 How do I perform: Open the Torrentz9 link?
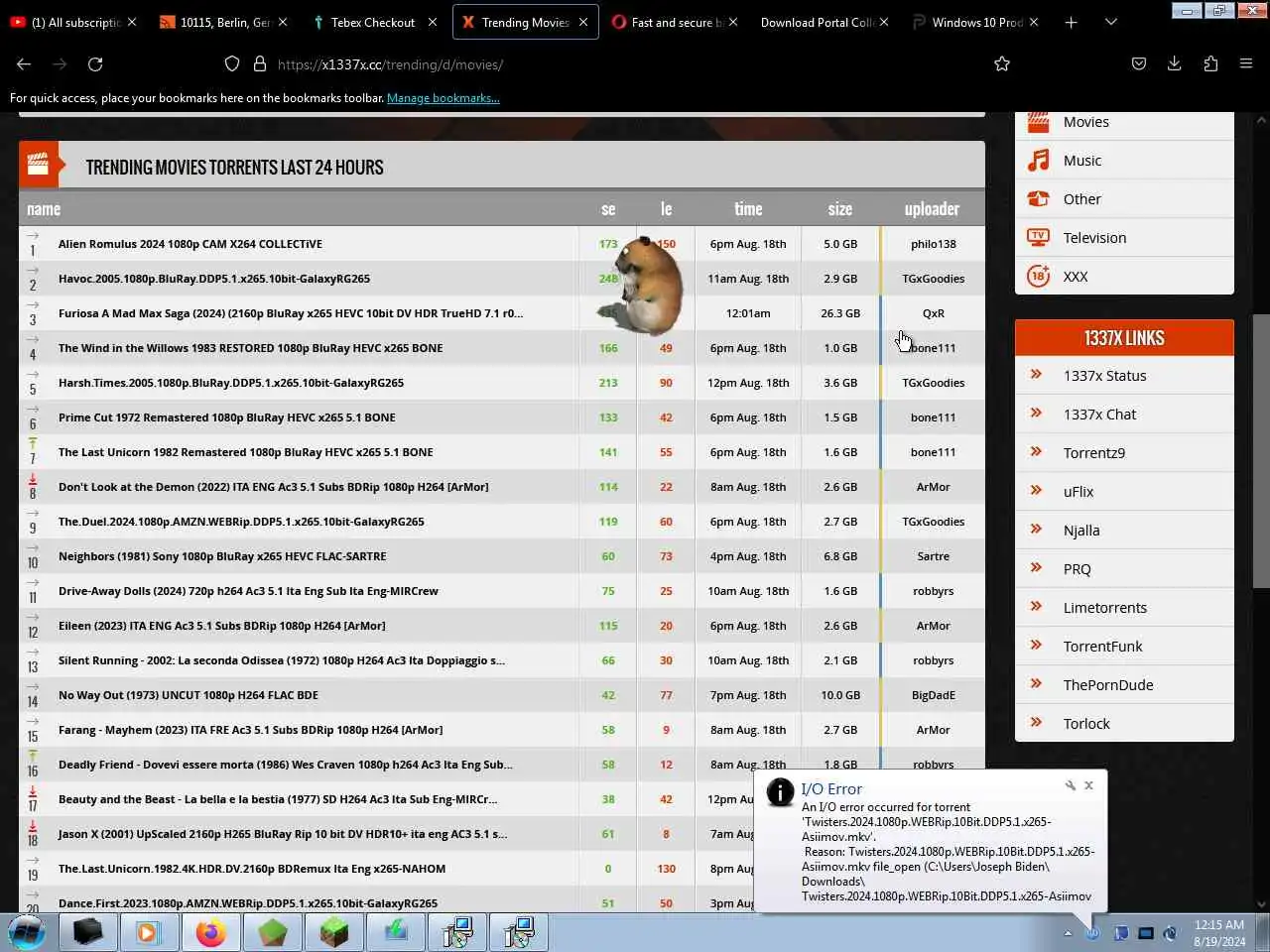(1093, 453)
